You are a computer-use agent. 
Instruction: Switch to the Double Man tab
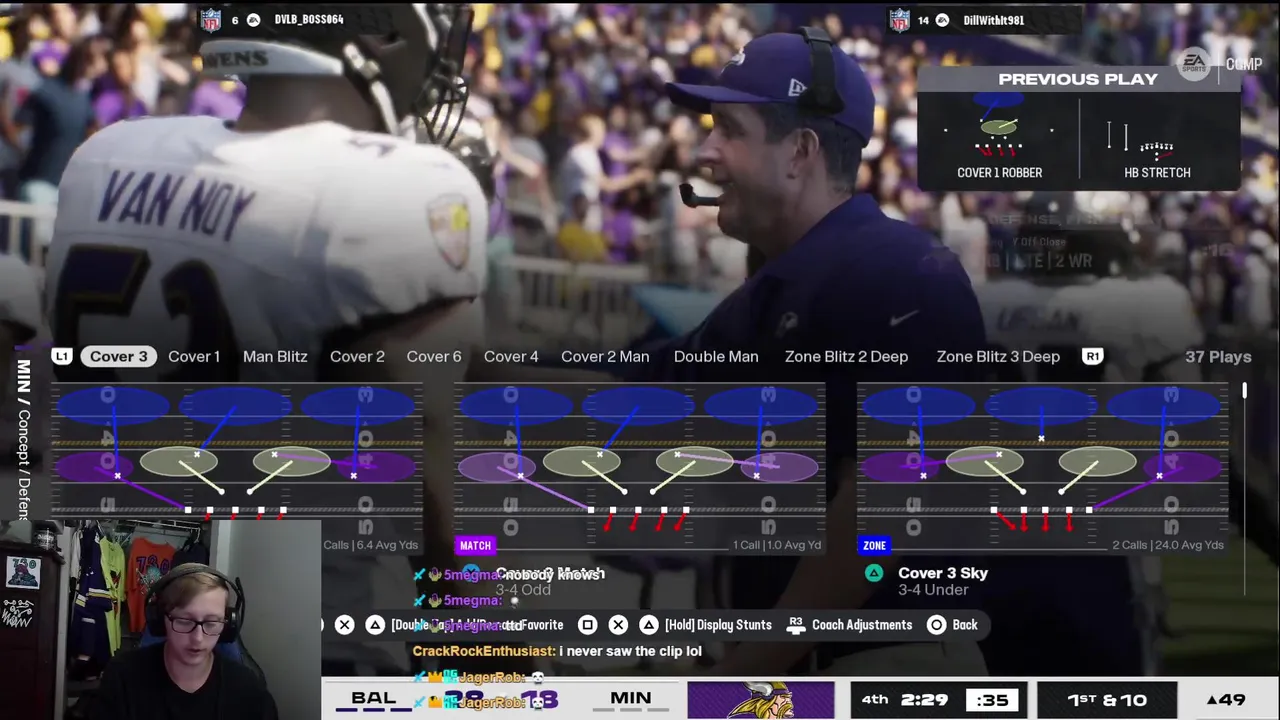[716, 356]
